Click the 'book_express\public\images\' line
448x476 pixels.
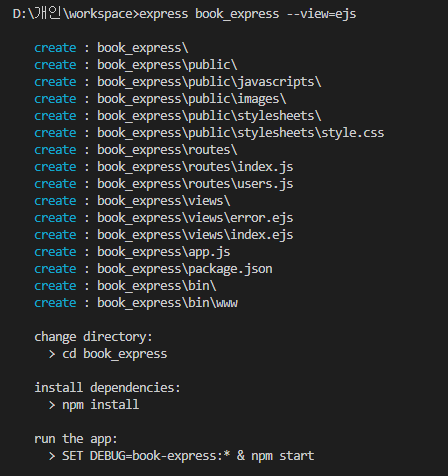pyautogui.click(x=160, y=99)
